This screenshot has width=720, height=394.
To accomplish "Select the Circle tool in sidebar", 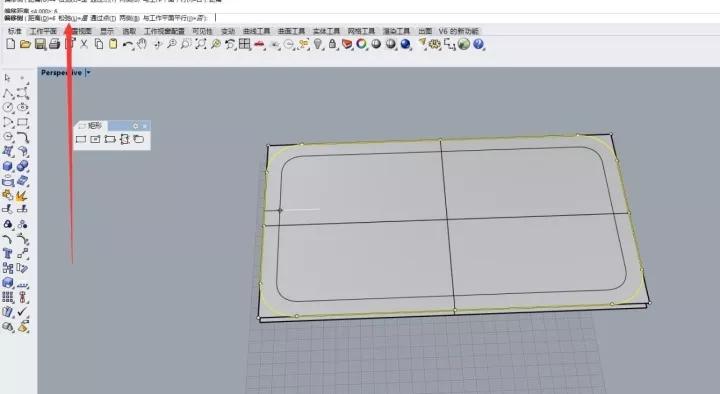I will [x=8, y=107].
